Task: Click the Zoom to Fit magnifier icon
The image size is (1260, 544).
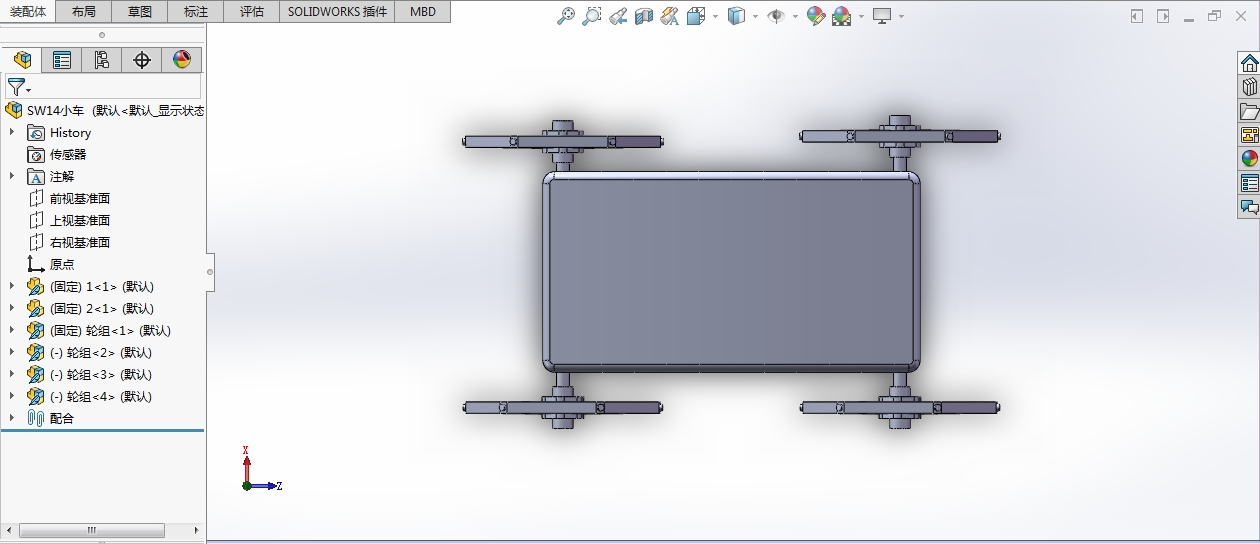Action: [566, 16]
